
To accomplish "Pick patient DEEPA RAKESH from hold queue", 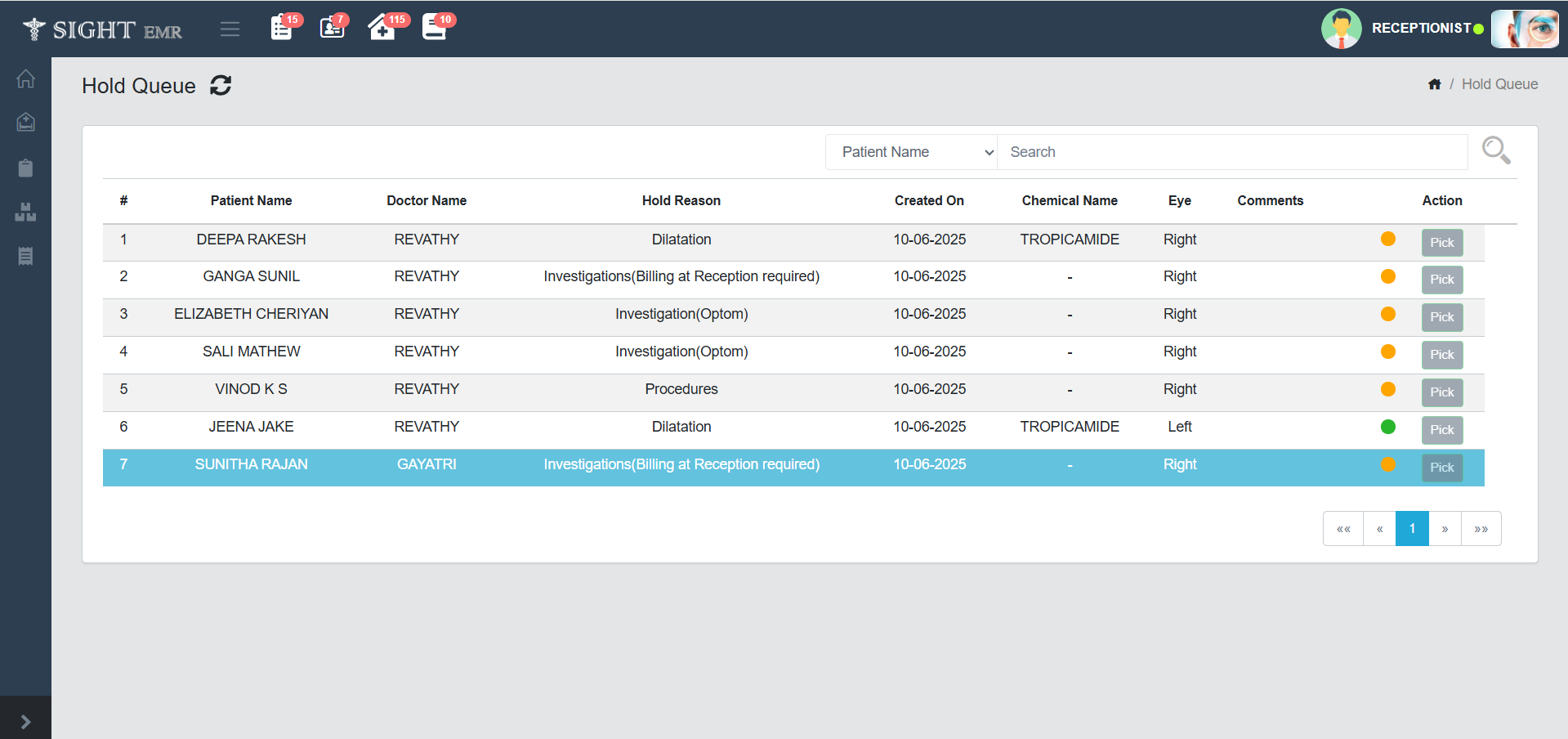I will [1441, 243].
